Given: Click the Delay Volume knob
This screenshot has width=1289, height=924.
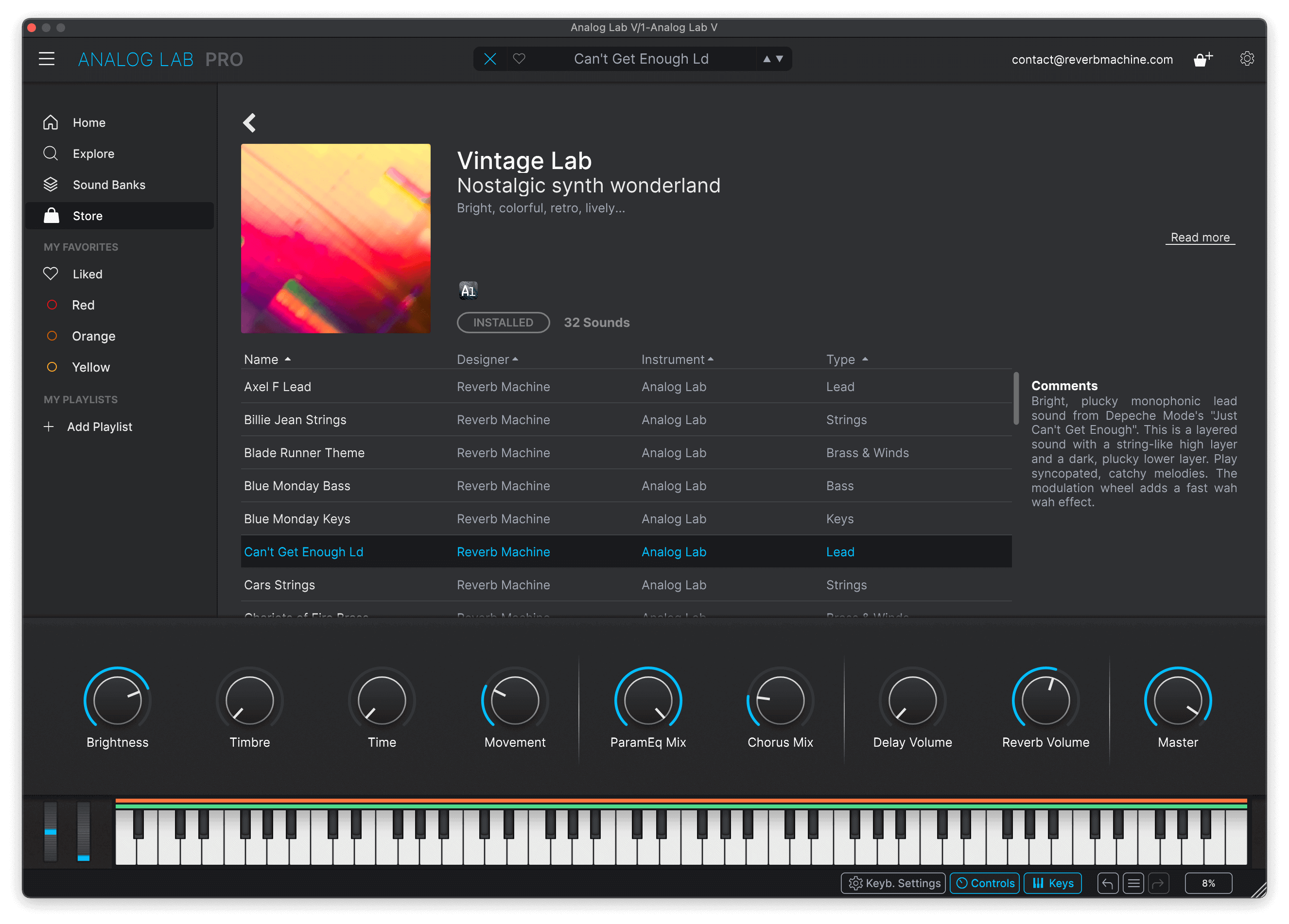Looking at the screenshot, I should coord(913,700).
